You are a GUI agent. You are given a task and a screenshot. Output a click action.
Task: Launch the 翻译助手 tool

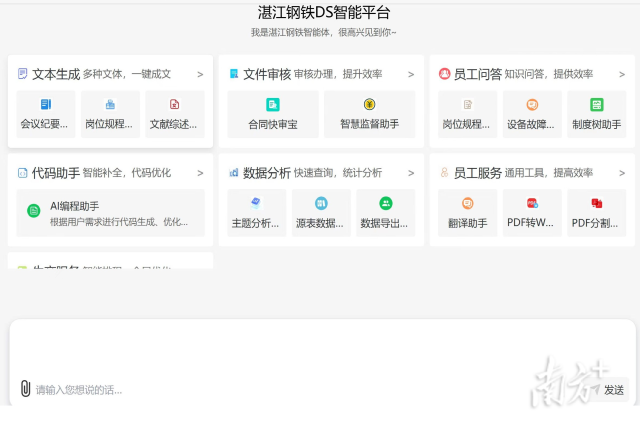click(468, 213)
